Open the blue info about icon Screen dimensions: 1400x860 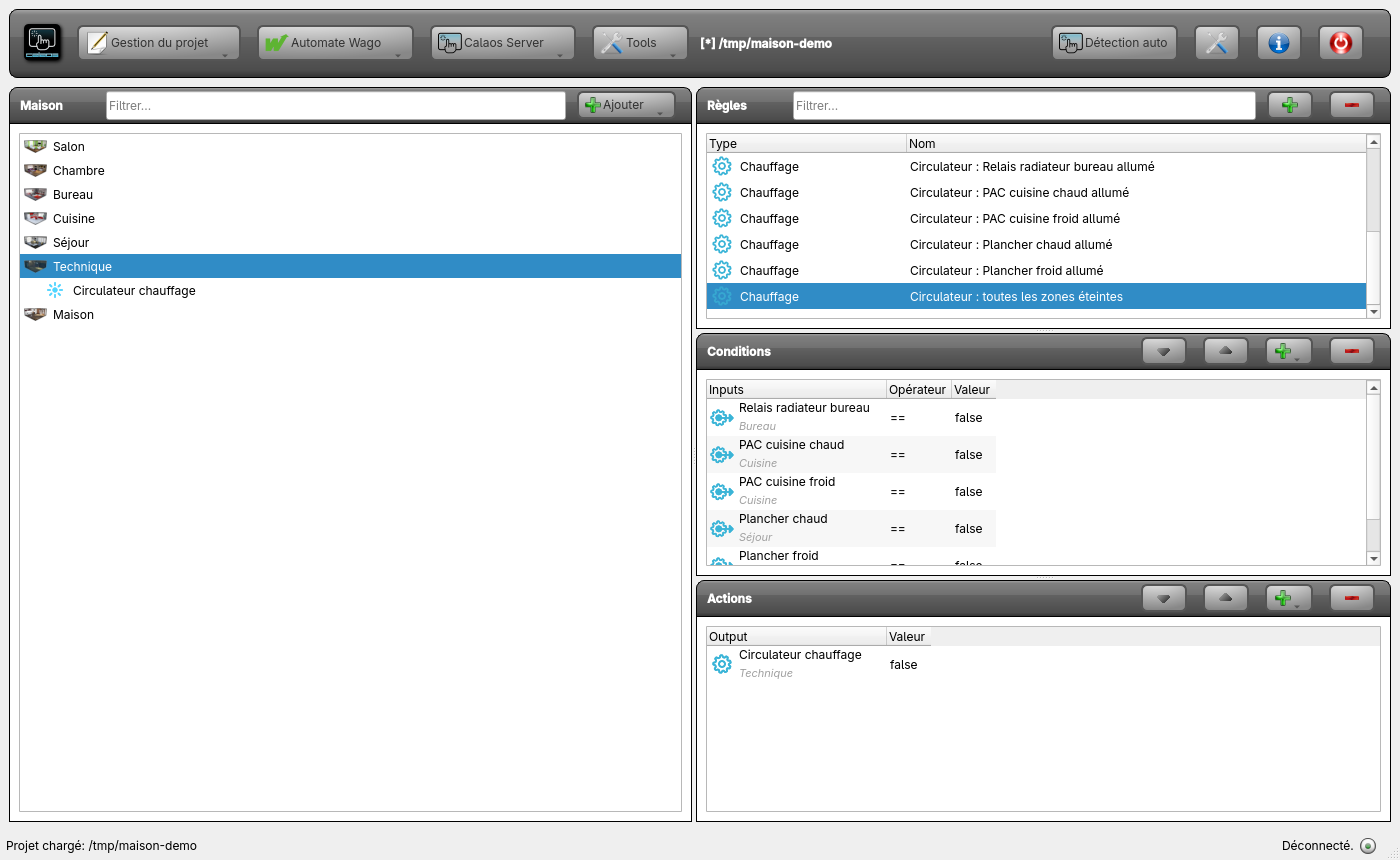[x=1279, y=43]
